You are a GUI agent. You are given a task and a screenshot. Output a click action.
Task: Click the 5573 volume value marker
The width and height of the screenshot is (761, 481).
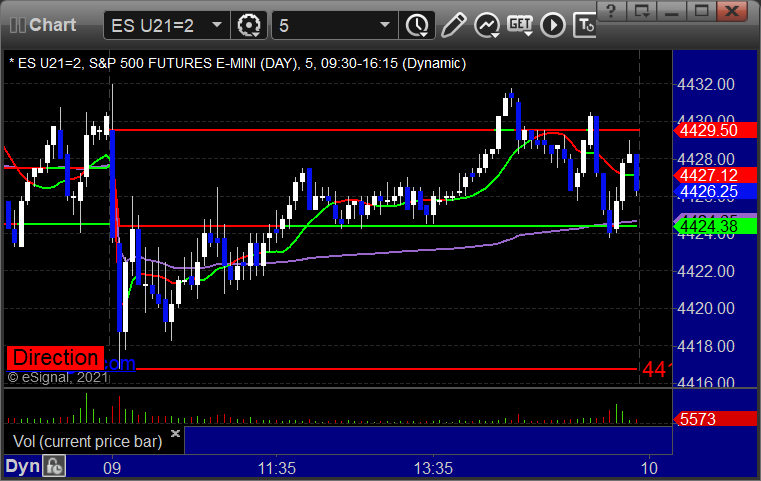(715, 419)
